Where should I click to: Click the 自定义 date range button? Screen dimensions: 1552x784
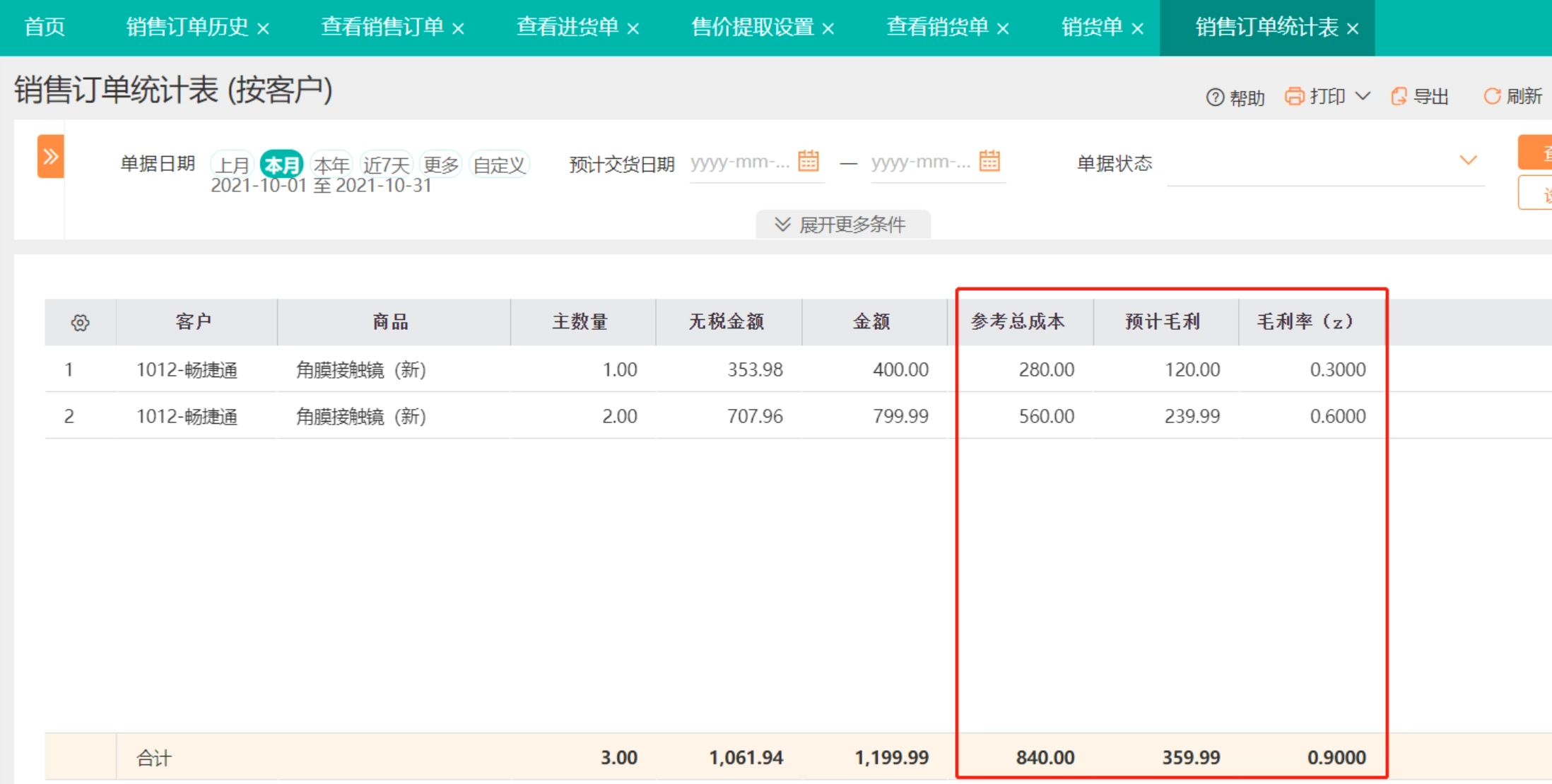point(499,165)
